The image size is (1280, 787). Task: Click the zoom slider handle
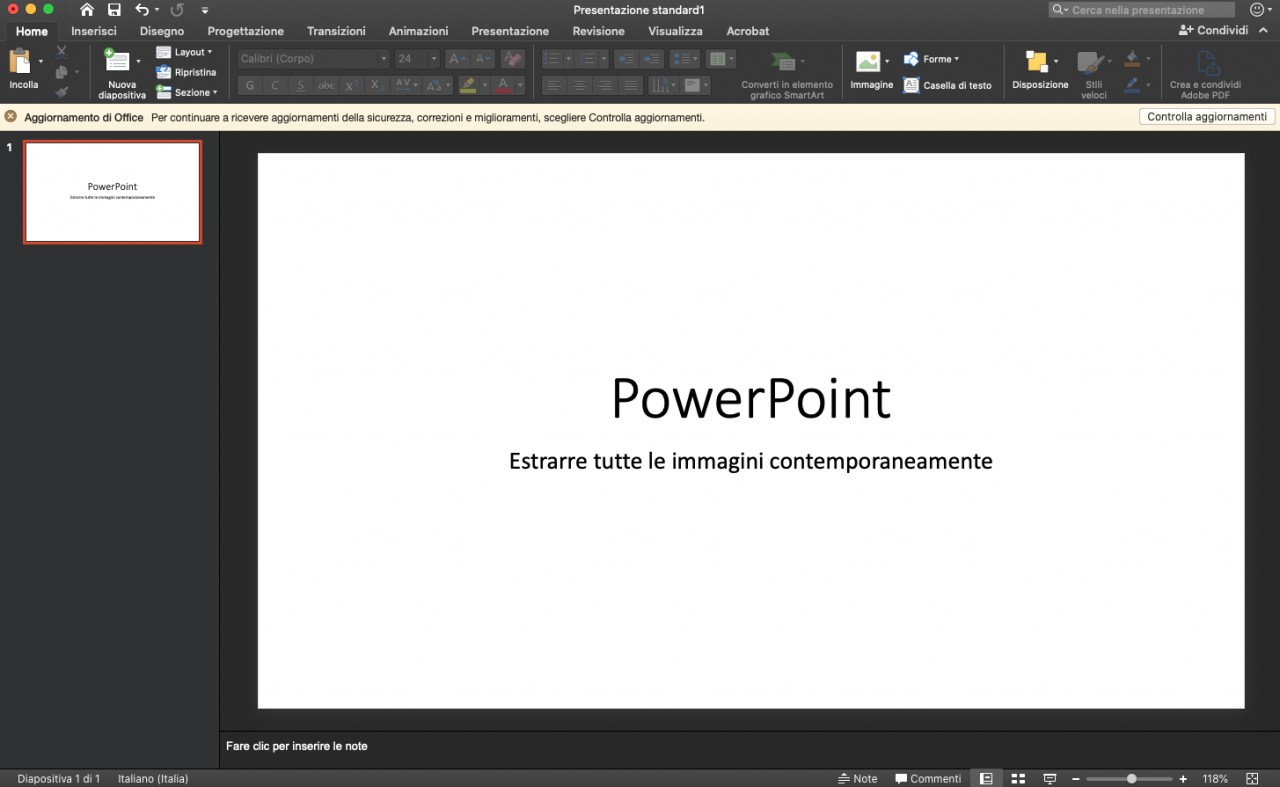tap(1131, 779)
